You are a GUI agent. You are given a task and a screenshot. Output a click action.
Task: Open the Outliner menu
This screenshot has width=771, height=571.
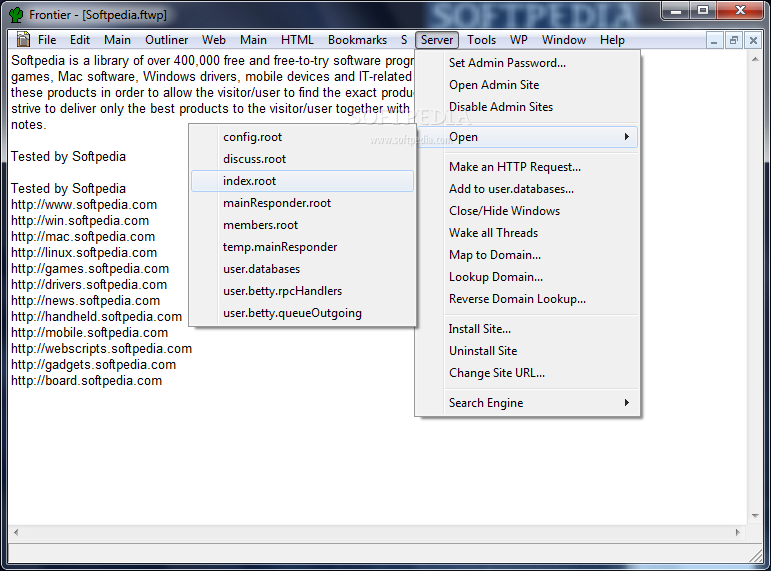(167, 40)
